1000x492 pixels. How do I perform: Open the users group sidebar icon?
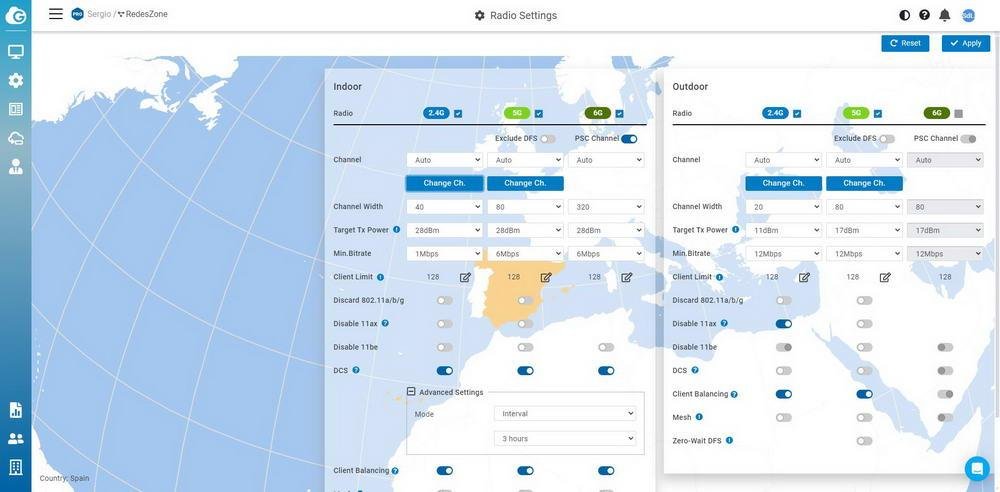tap(15, 438)
